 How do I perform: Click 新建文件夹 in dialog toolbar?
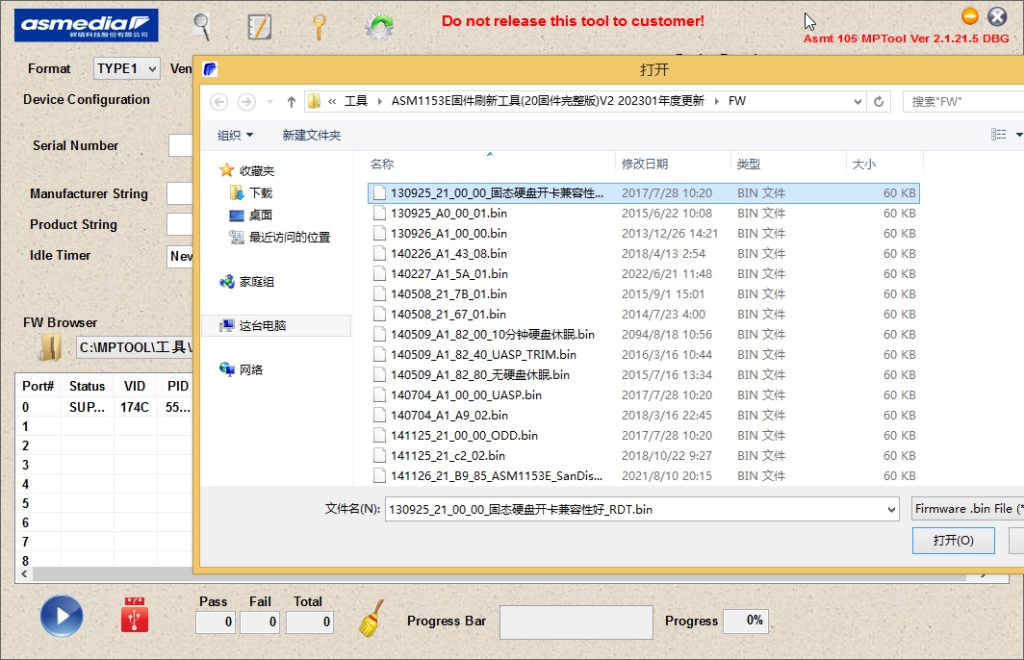(311, 135)
